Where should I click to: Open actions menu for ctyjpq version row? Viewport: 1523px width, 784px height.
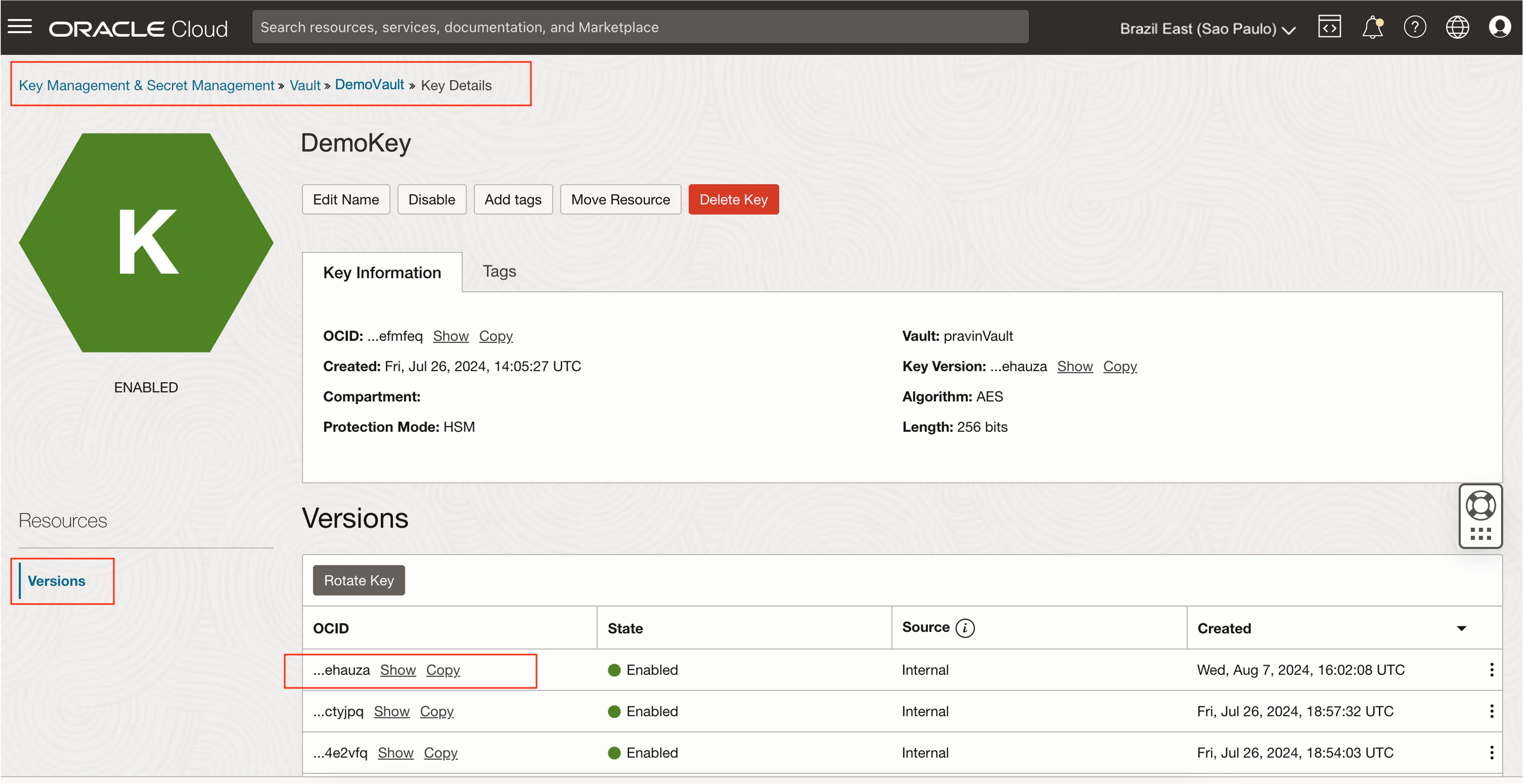click(1491, 711)
